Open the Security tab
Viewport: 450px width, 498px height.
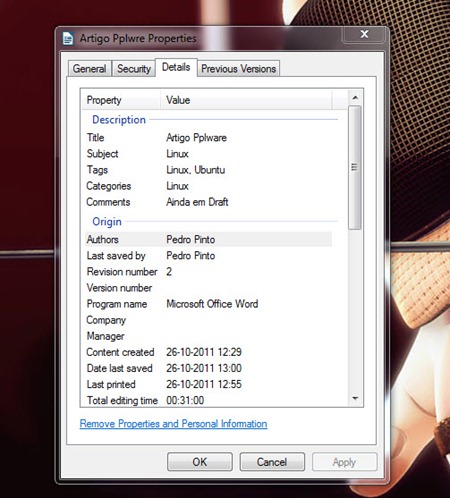pos(134,69)
